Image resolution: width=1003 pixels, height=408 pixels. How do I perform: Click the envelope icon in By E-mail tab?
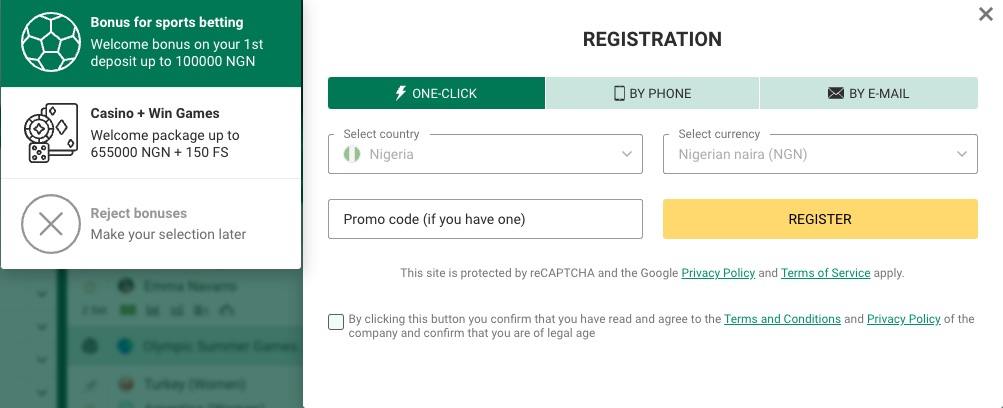(x=835, y=93)
